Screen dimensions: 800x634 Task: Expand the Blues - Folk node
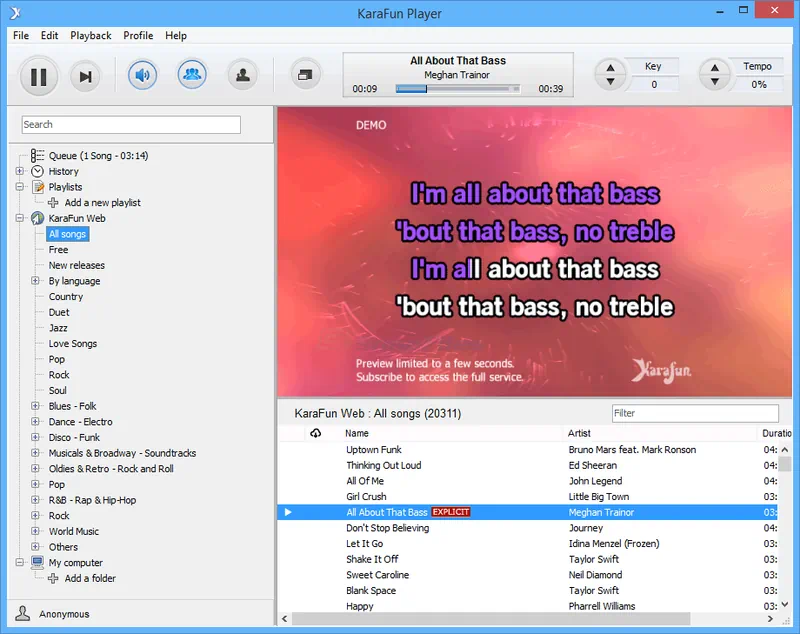click(35, 406)
